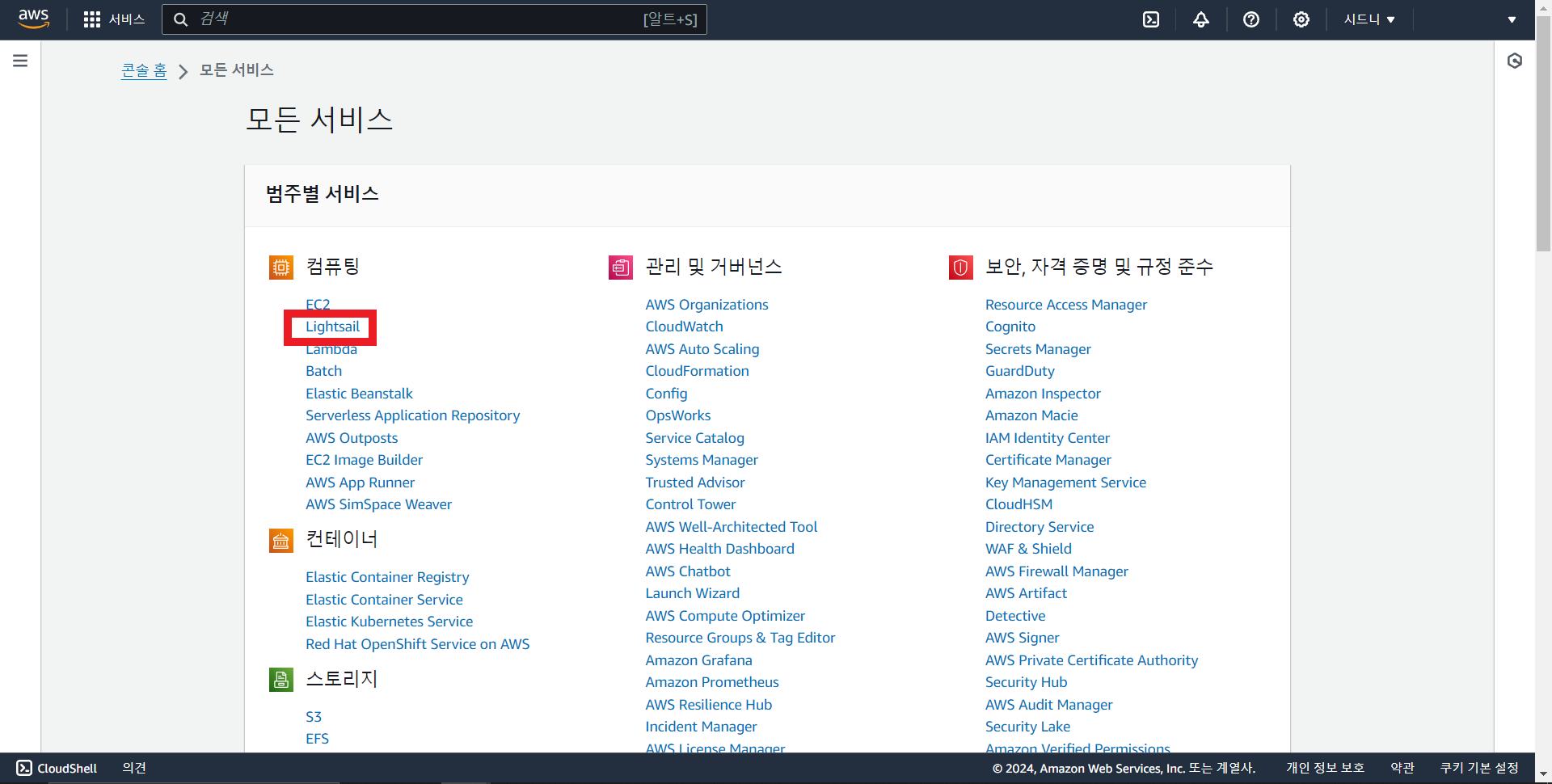Screen dimensions: 1552x784
Task: Open Red Hat OpenShift Service on AWS
Action: 417,644
